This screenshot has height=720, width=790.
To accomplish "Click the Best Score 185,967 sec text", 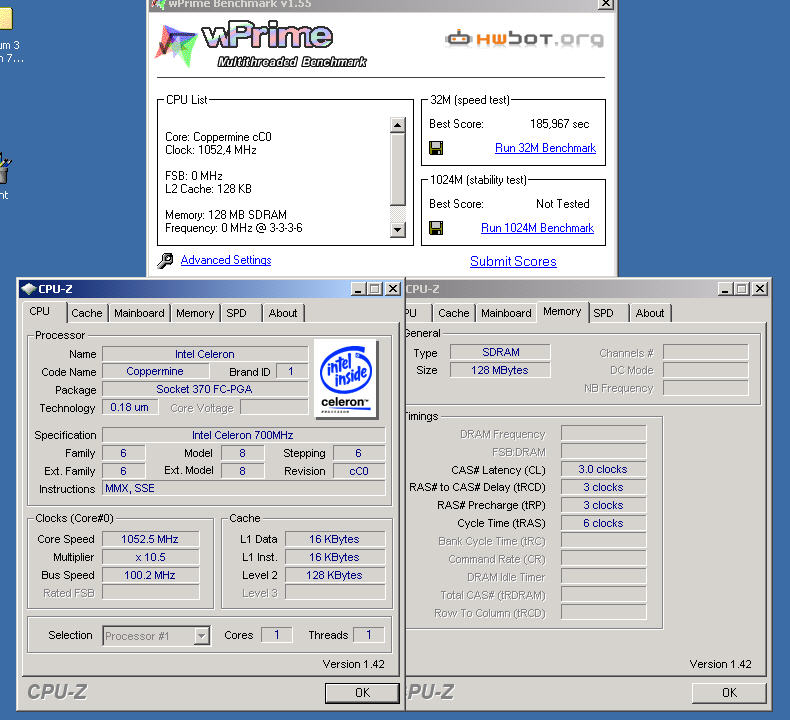I will [x=559, y=124].
